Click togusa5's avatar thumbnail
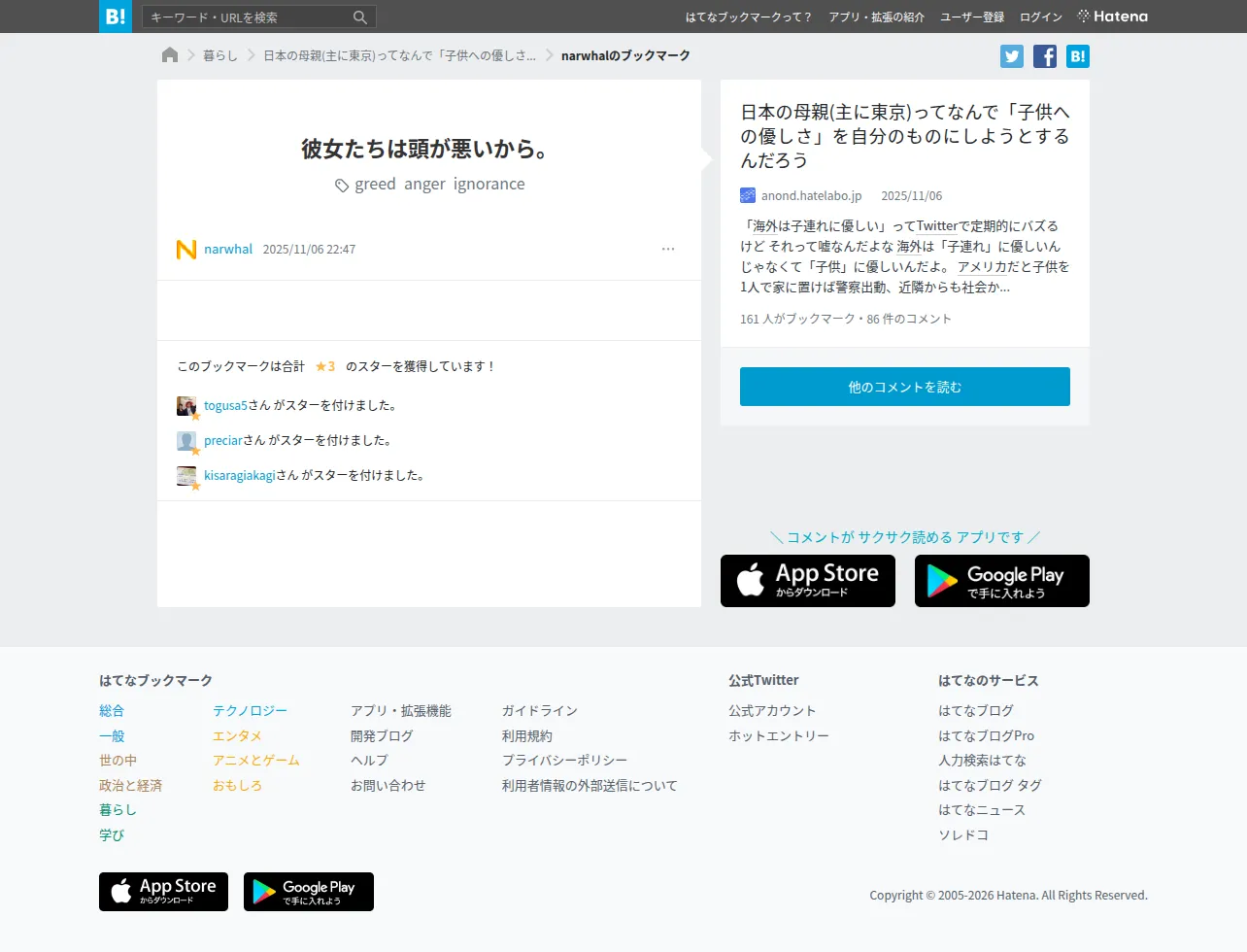Viewport: 1247px width, 952px height. tap(186, 406)
